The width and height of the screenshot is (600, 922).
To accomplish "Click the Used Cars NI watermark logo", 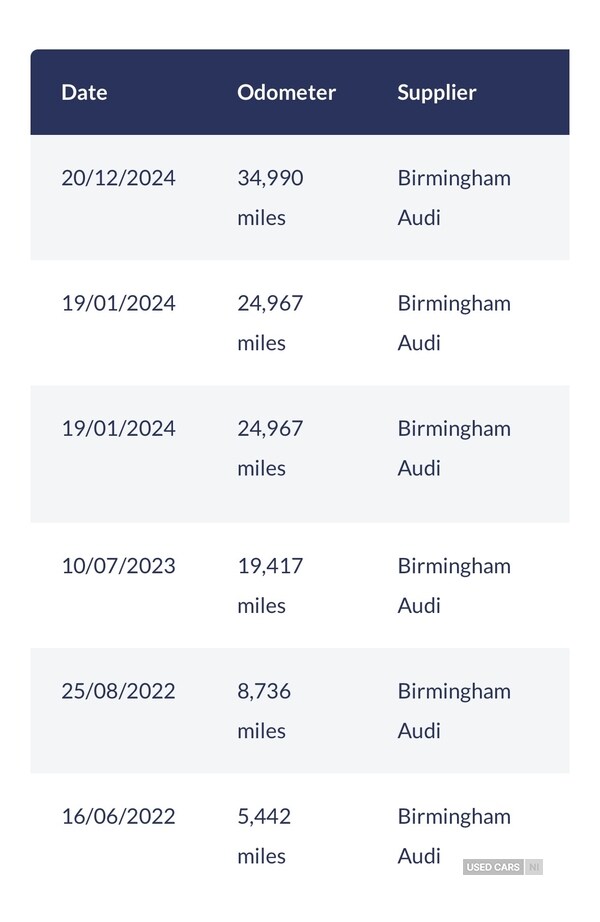I will (x=503, y=867).
